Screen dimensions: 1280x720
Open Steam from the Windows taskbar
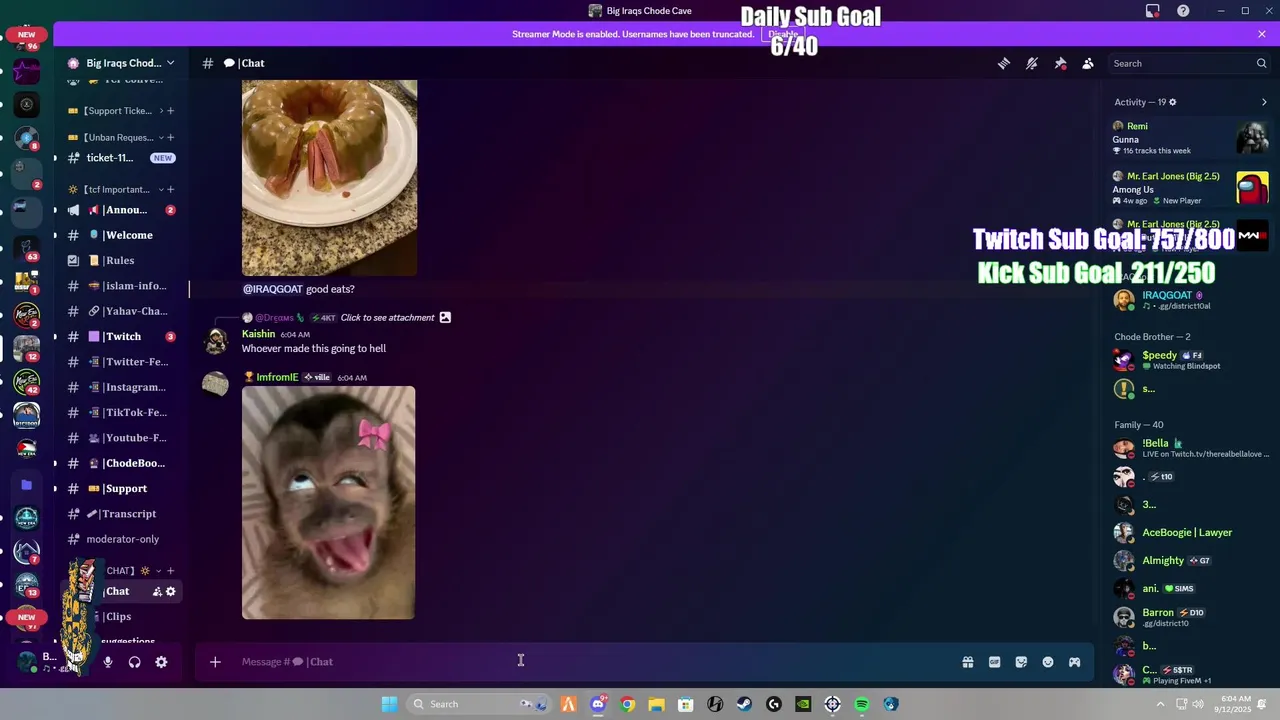pos(744,704)
